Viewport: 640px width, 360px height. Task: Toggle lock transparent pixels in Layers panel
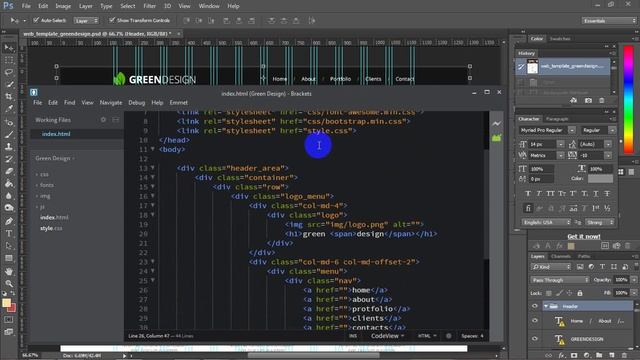tap(549, 293)
